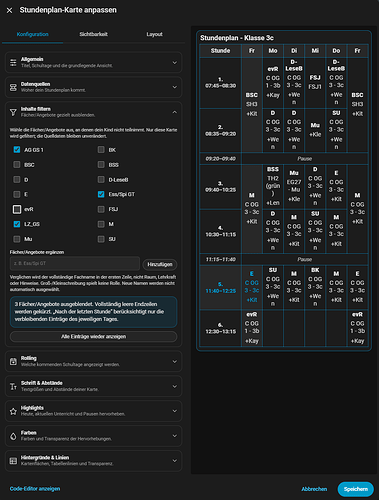The width and height of the screenshot is (379, 500).
Task: Click the Hintergründe & Linien table icon
Action: (x=13, y=461)
